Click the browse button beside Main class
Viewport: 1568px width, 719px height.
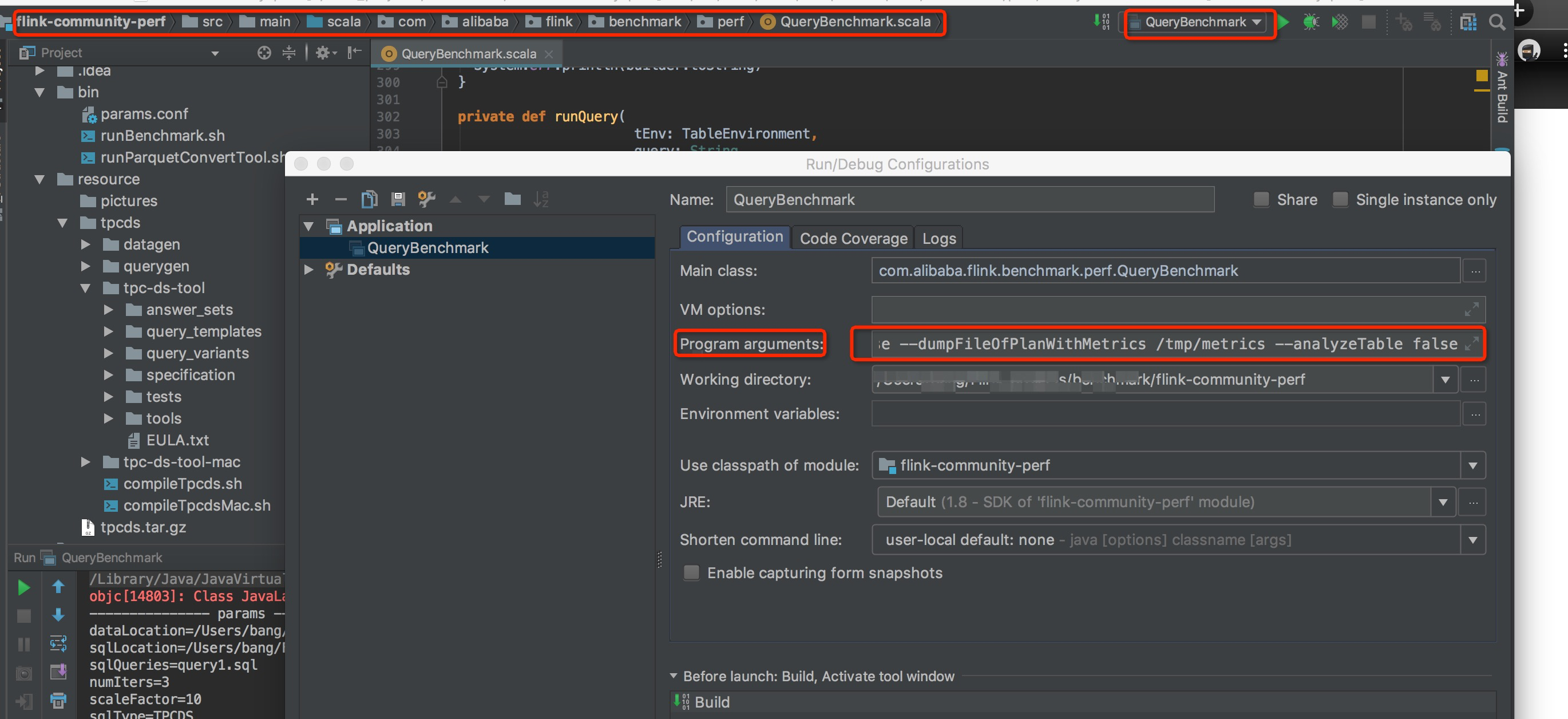[1475, 271]
